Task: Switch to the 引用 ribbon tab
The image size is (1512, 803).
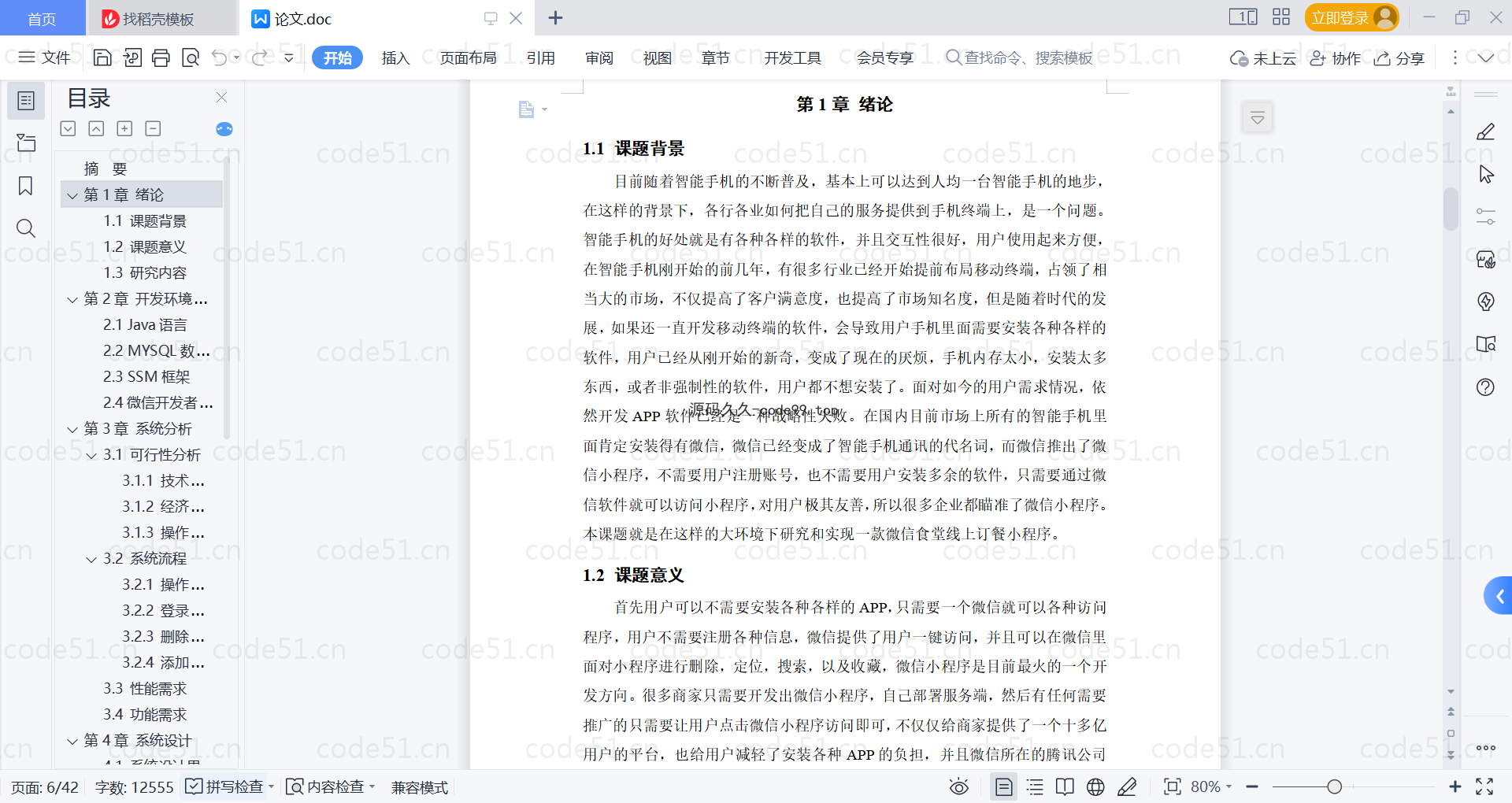Action: (x=540, y=57)
